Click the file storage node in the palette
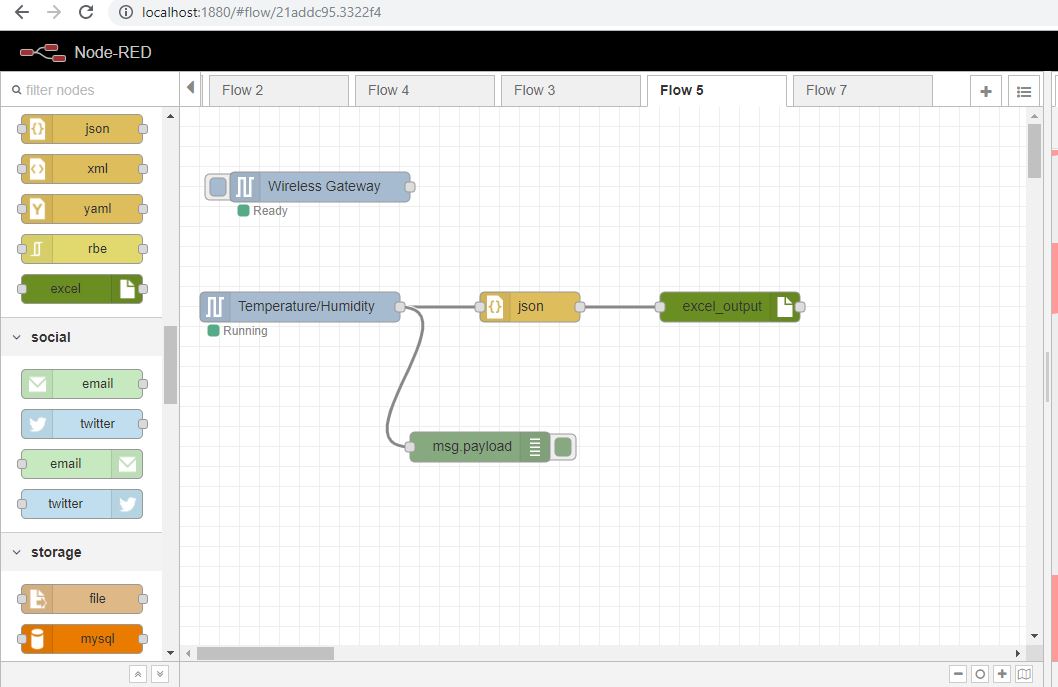This screenshot has width=1058, height=687. coord(82,599)
